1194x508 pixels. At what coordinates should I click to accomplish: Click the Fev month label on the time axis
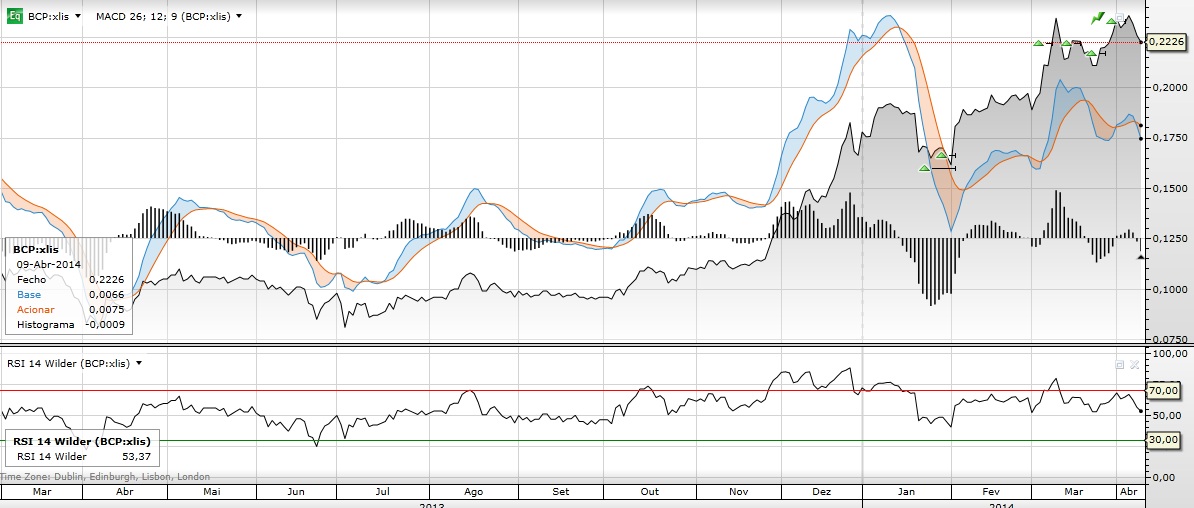(991, 492)
